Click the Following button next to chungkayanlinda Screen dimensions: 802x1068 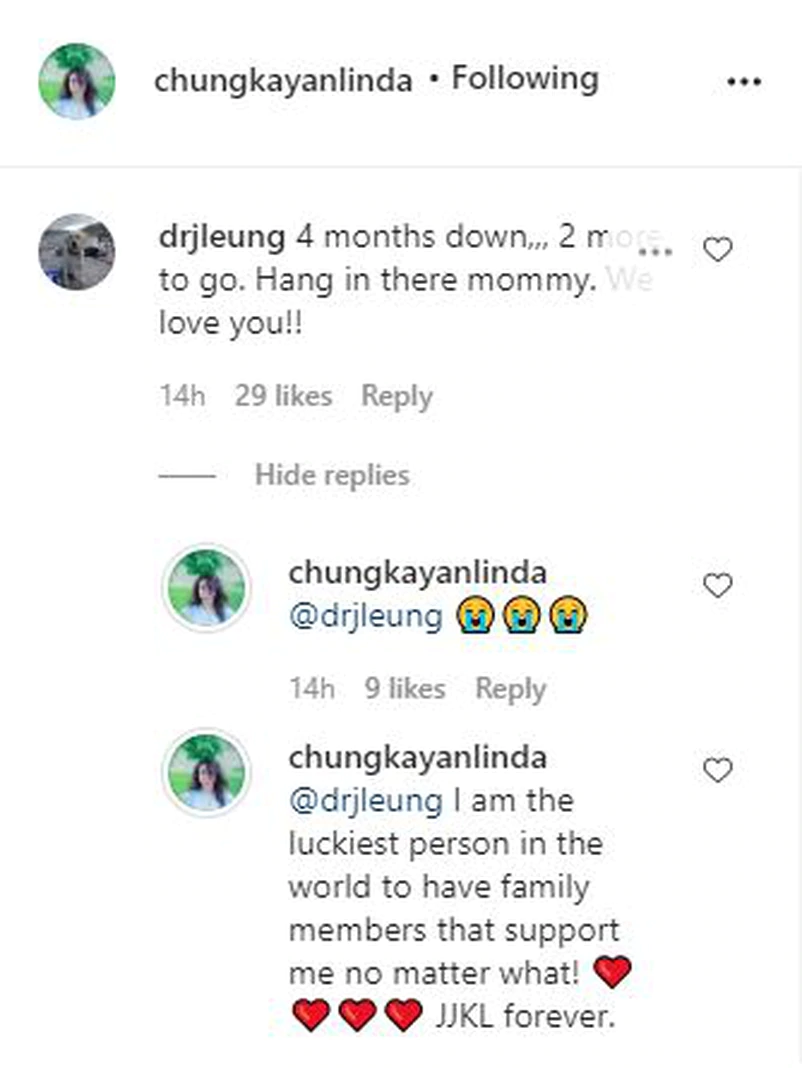525,79
